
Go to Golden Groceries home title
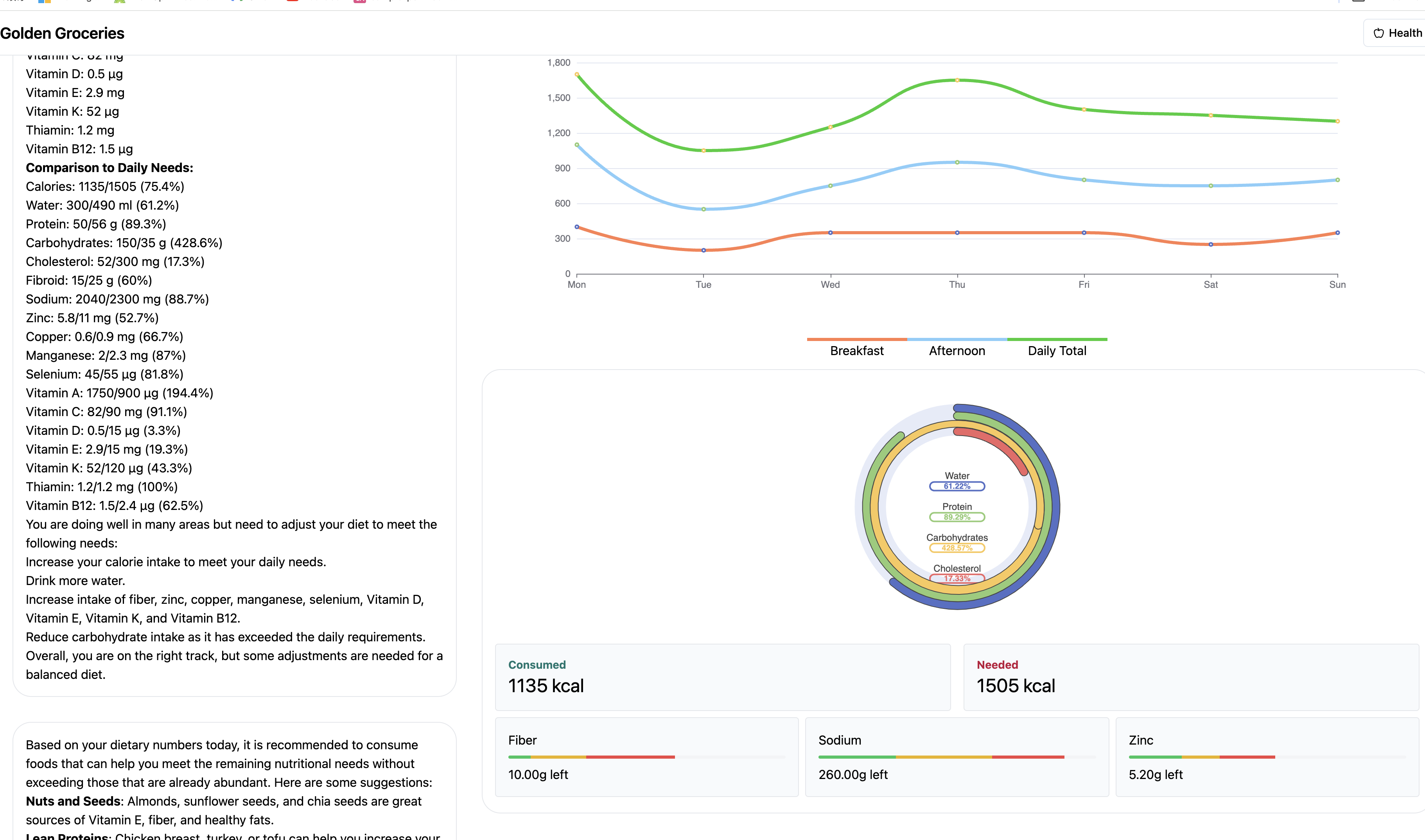[62, 33]
